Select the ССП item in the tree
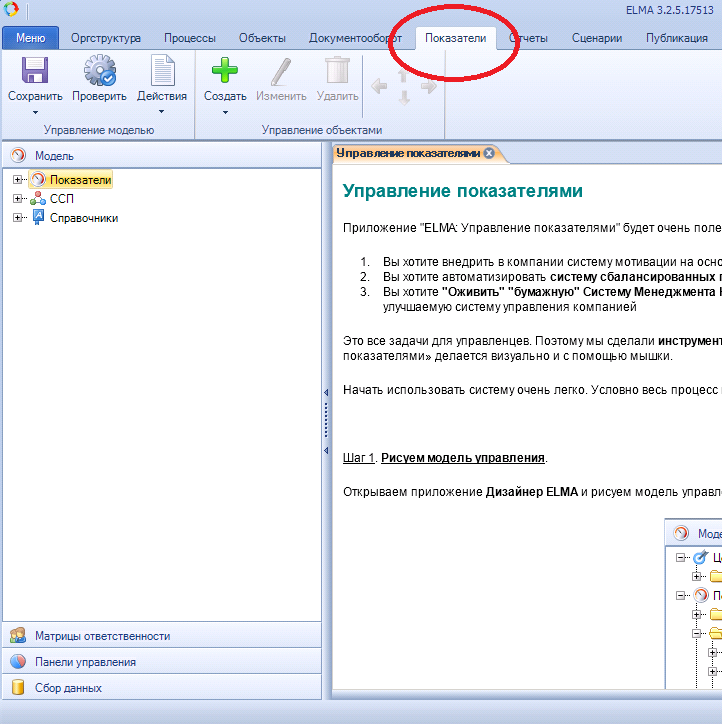Viewport: 722px width, 724px height. tap(62, 199)
